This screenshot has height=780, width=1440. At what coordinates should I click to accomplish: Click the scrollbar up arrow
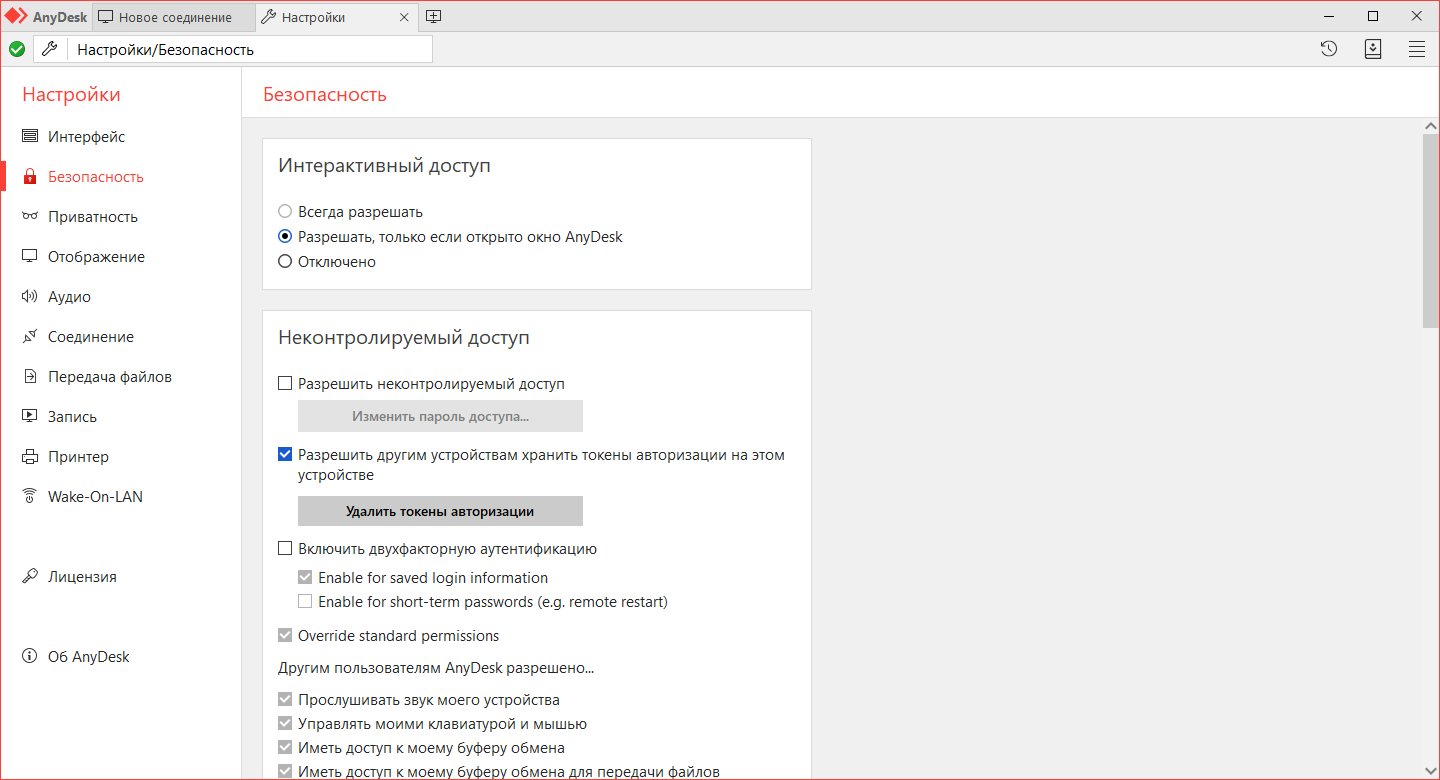[x=1431, y=126]
